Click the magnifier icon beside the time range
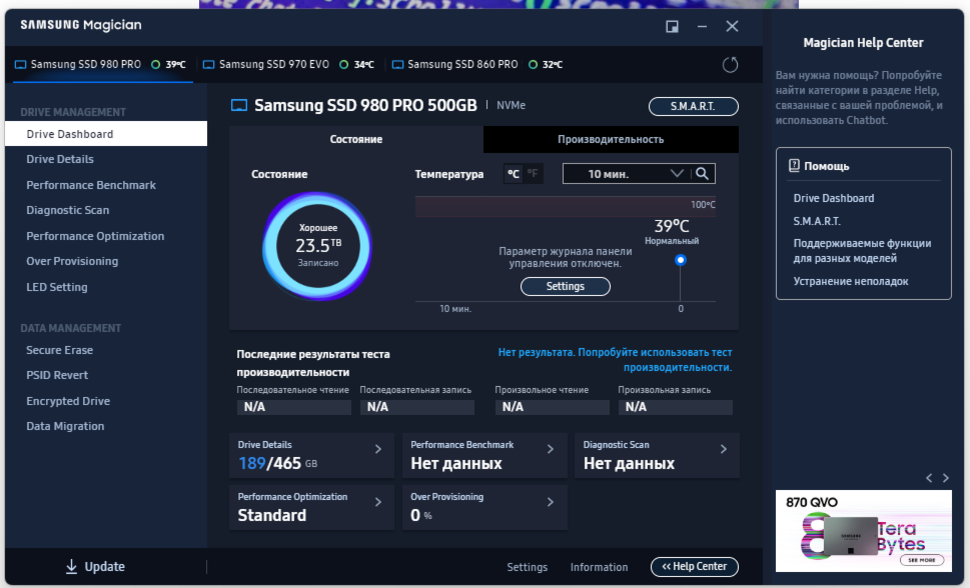 702,174
